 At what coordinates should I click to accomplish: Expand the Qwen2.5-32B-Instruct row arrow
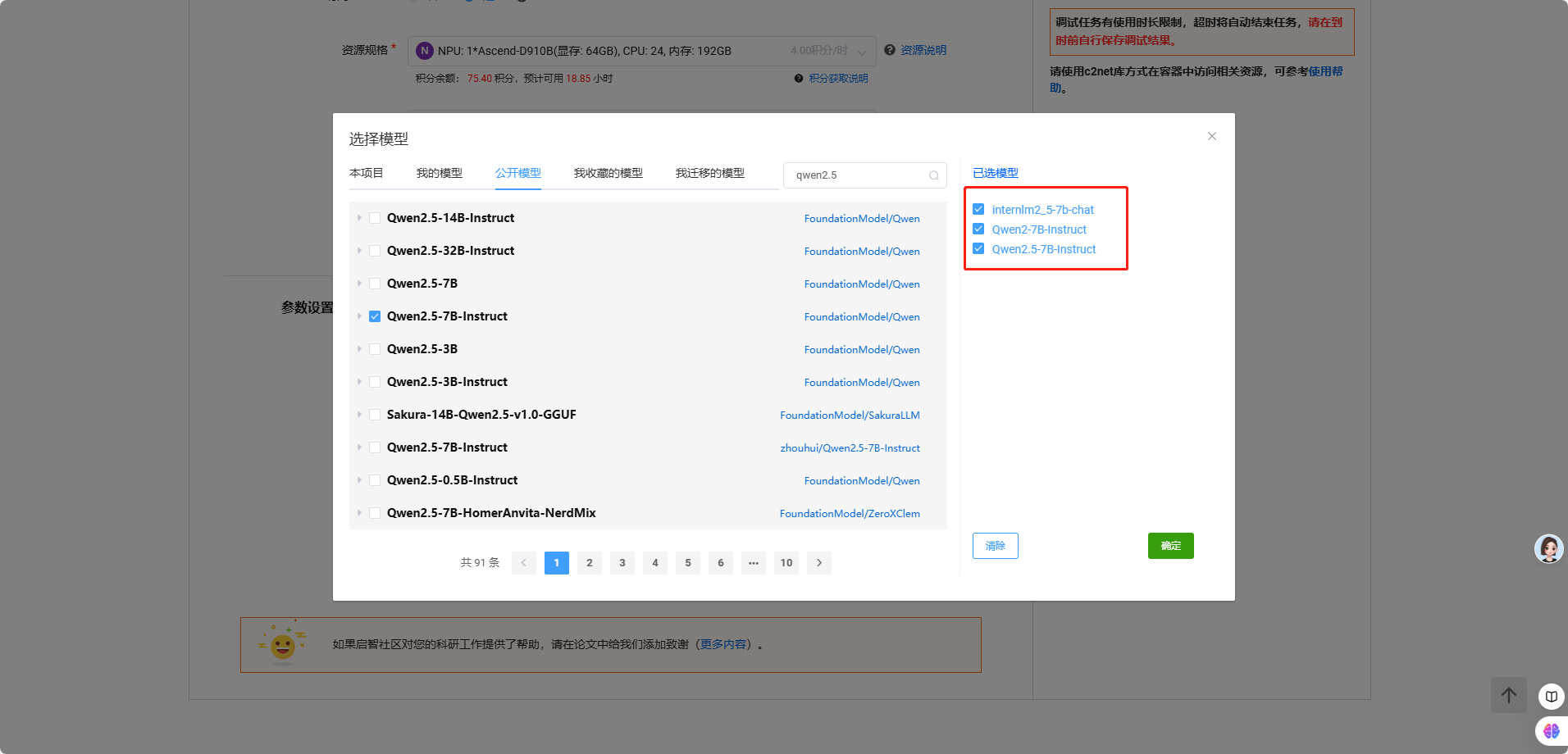coord(359,251)
